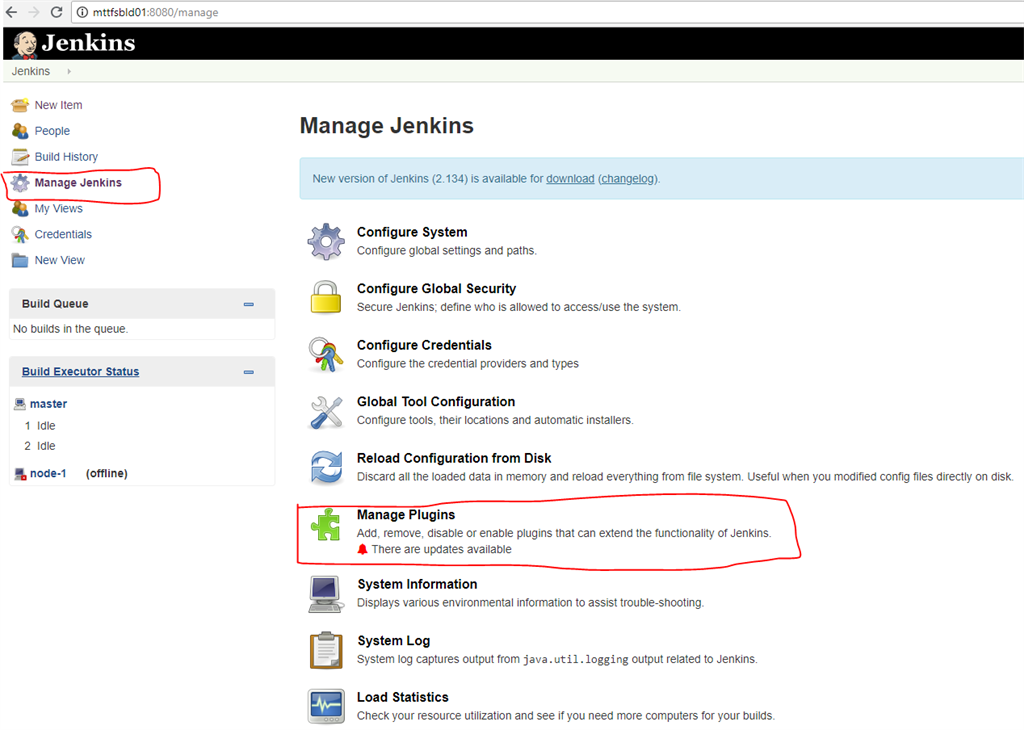Click the New Item box icon
Image resolution: width=1024 pixels, height=730 pixels.
(20, 104)
